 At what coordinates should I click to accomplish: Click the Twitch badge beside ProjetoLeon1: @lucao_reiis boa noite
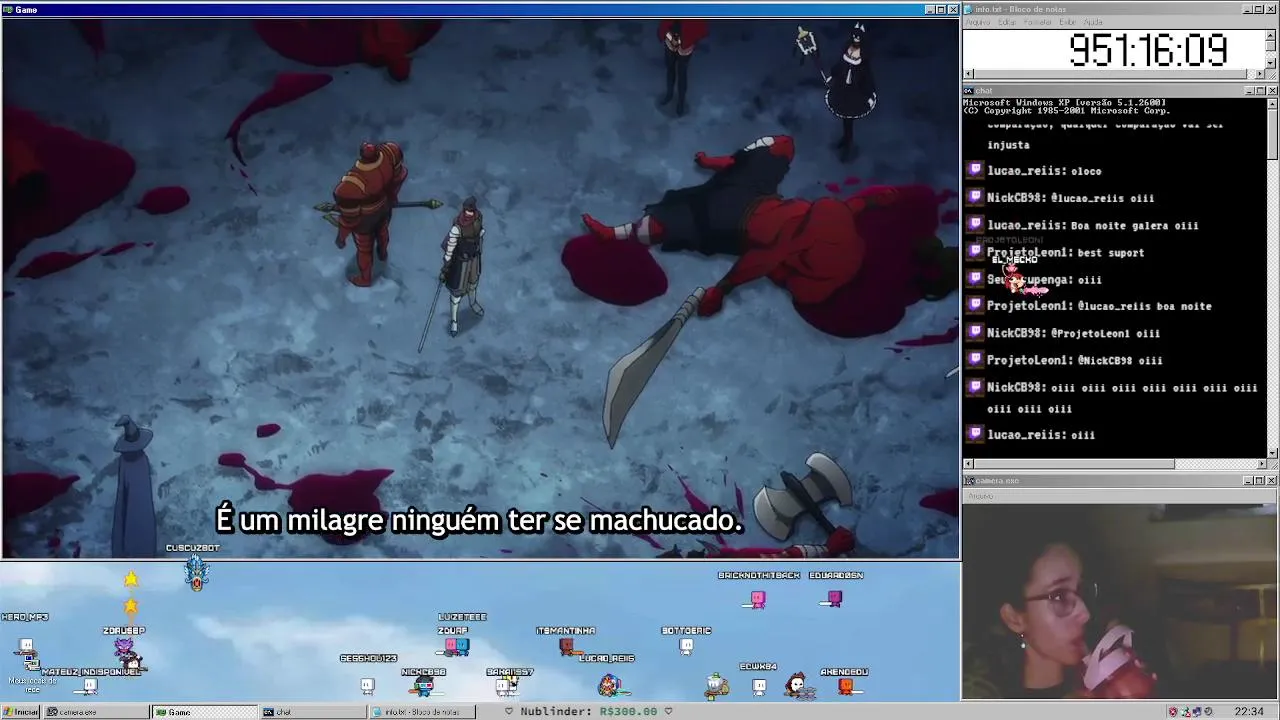click(976, 305)
